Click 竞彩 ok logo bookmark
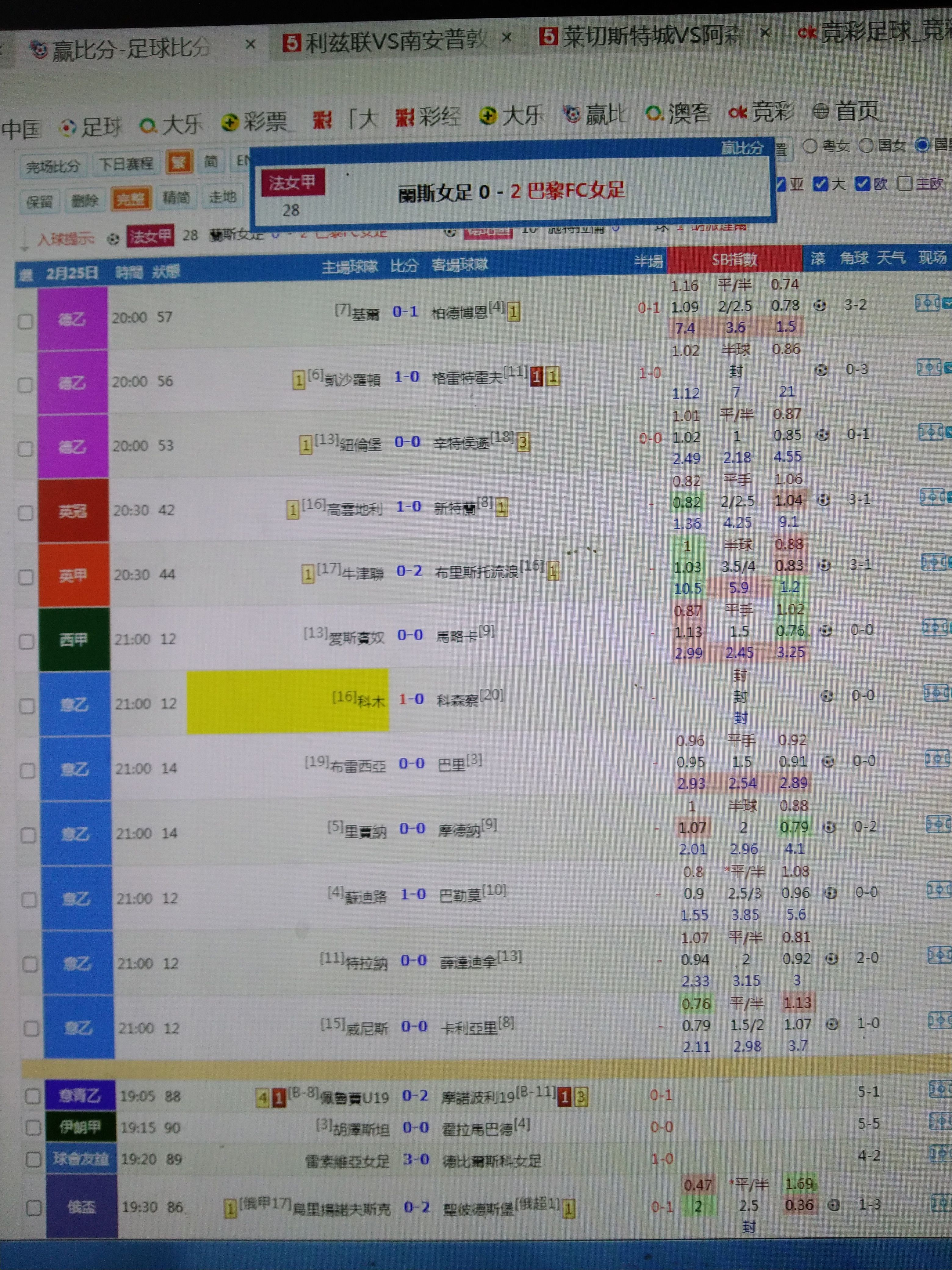952x1270 pixels. tap(737, 113)
